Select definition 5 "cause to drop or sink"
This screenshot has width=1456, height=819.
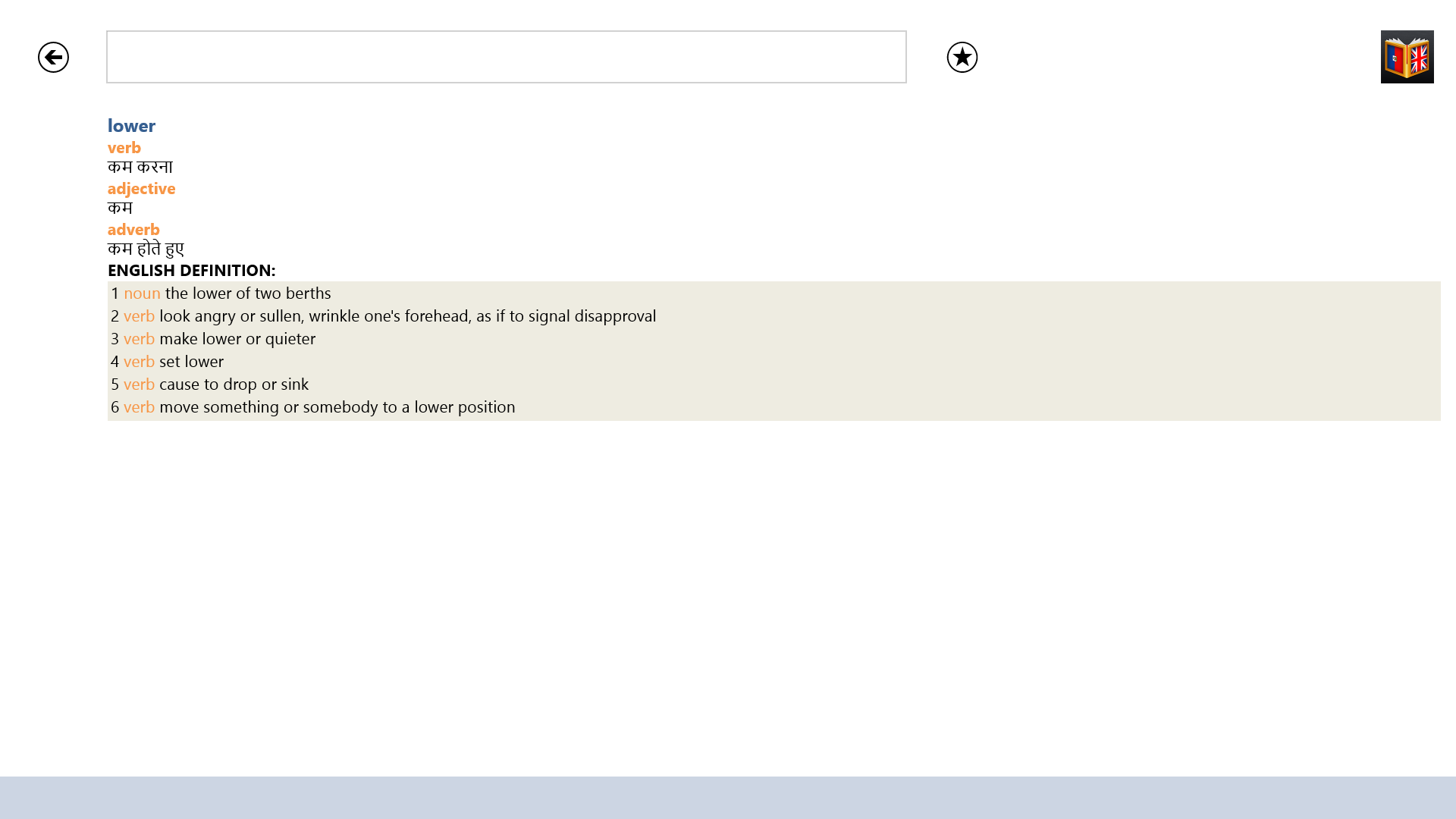[x=234, y=384]
